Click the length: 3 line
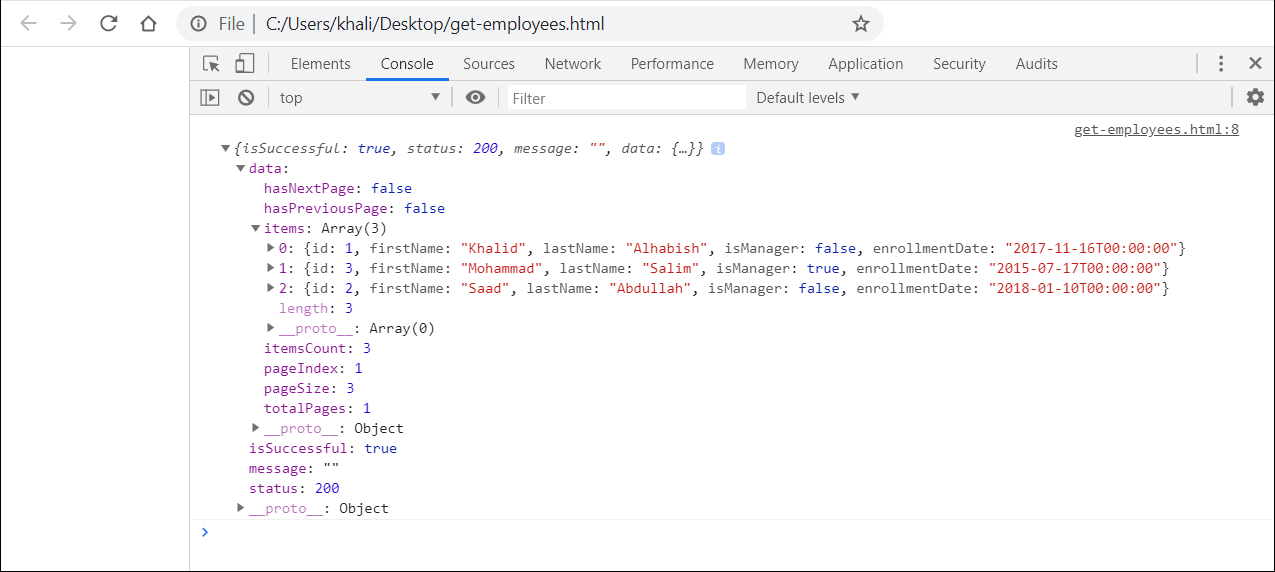The image size is (1275, 572). (316, 308)
